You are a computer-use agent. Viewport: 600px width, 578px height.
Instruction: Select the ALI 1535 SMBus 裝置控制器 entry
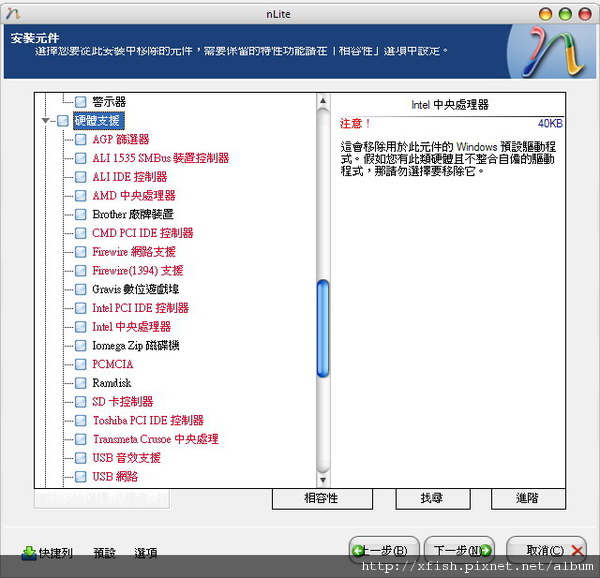tap(160, 158)
